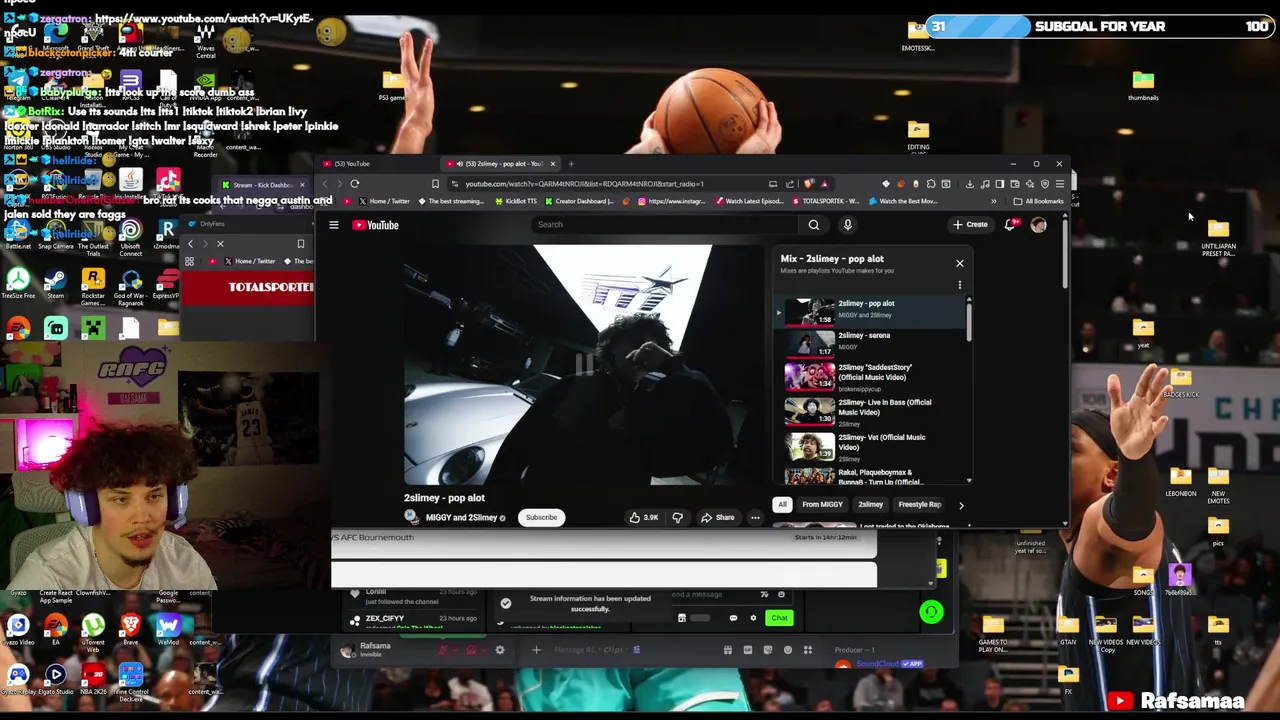This screenshot has width=1280, height=720.
Task: Click the green headset support button
Action: click(x=931, y=612)
